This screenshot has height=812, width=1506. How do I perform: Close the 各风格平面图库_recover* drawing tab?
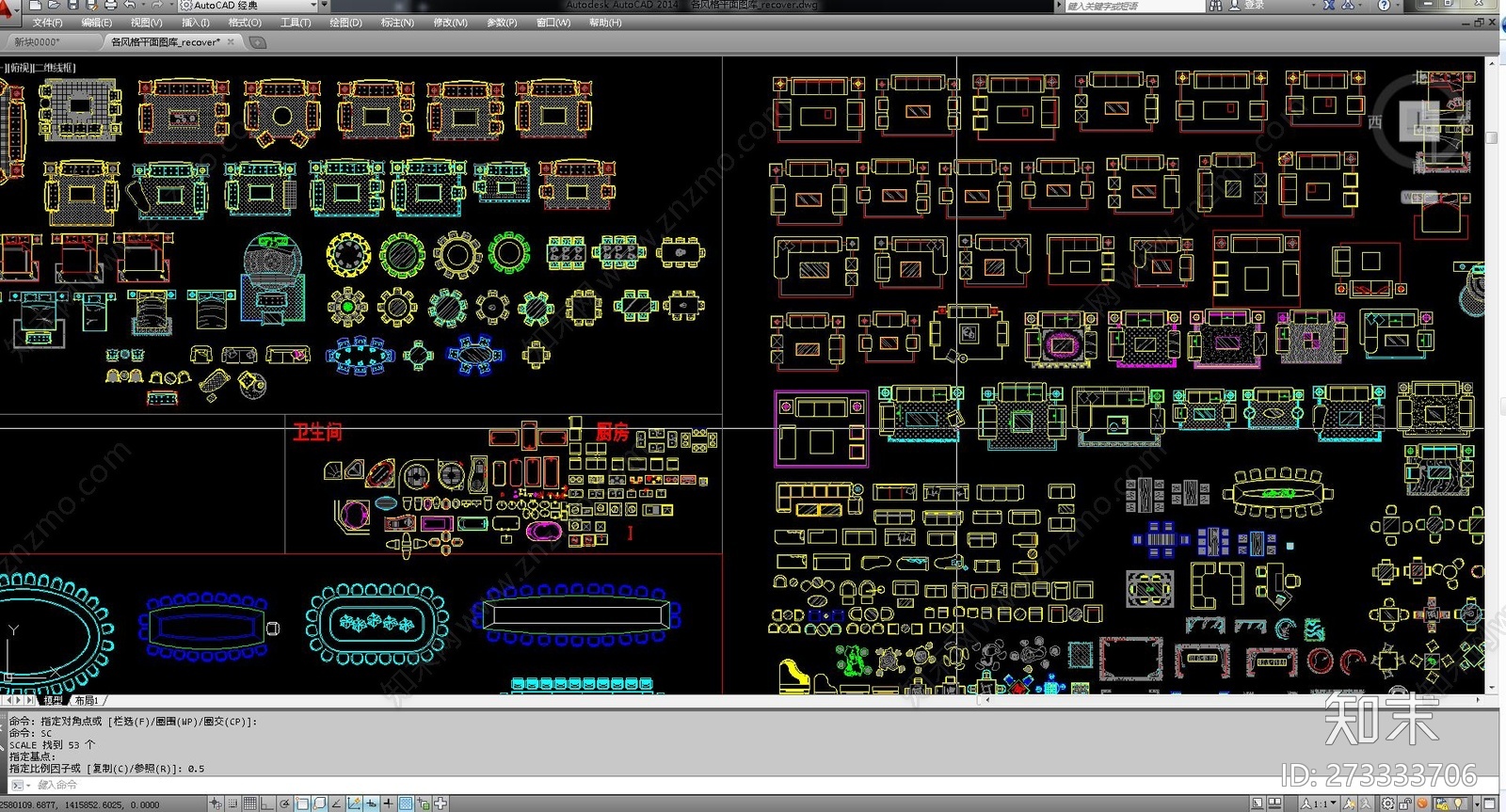pyautogui.click(x=231, y=41)
